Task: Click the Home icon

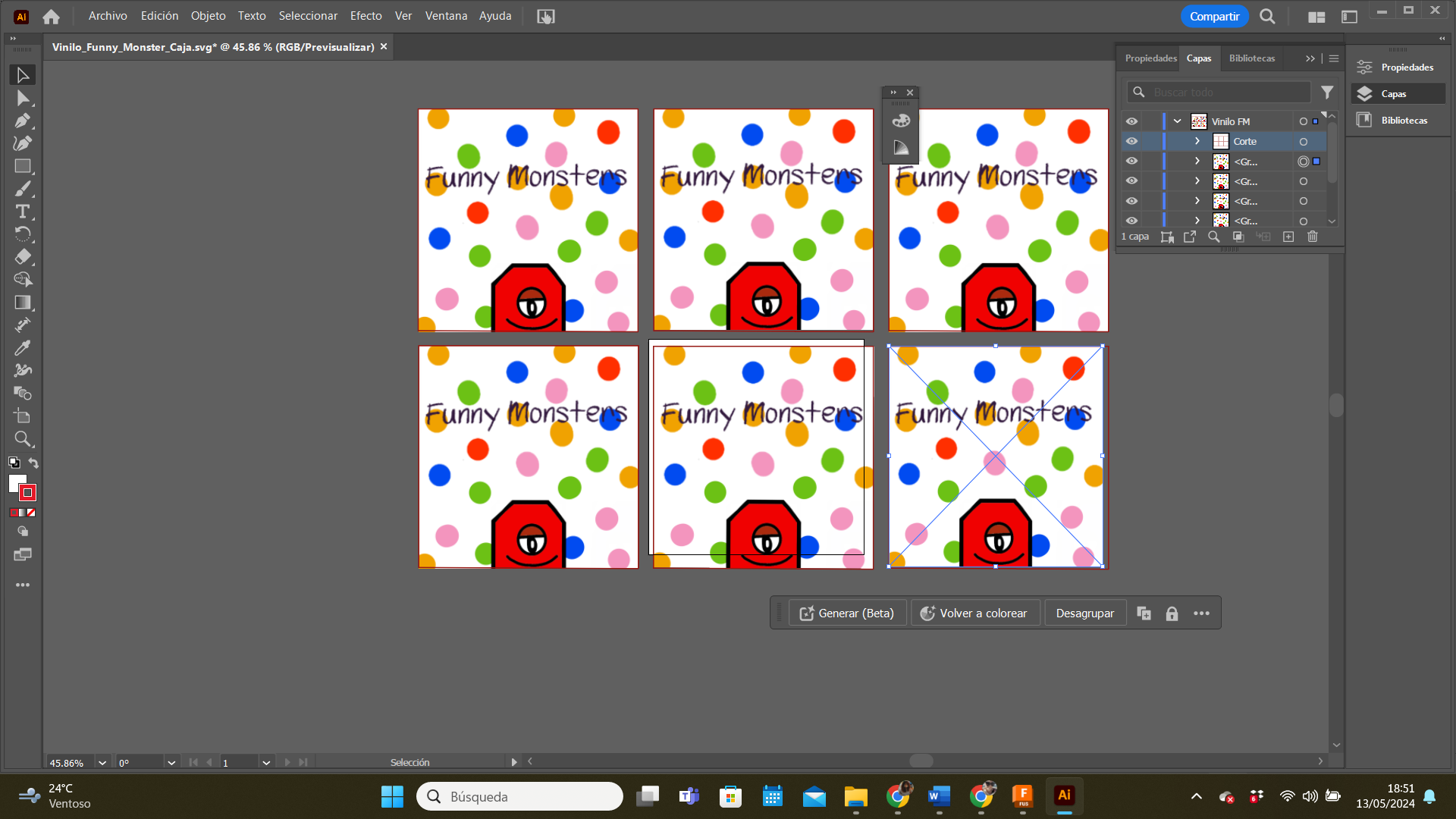Action: click(51, 16)
